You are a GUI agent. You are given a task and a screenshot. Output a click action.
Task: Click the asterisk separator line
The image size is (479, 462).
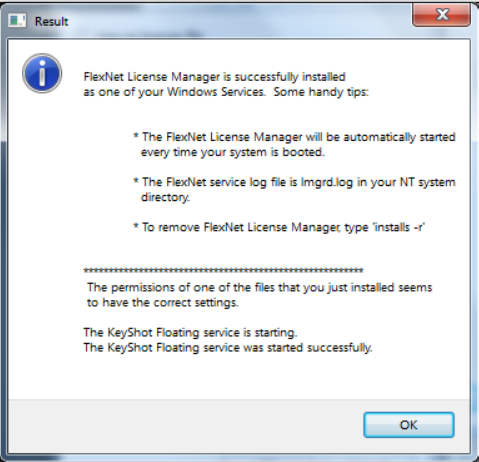coord(223,271)
